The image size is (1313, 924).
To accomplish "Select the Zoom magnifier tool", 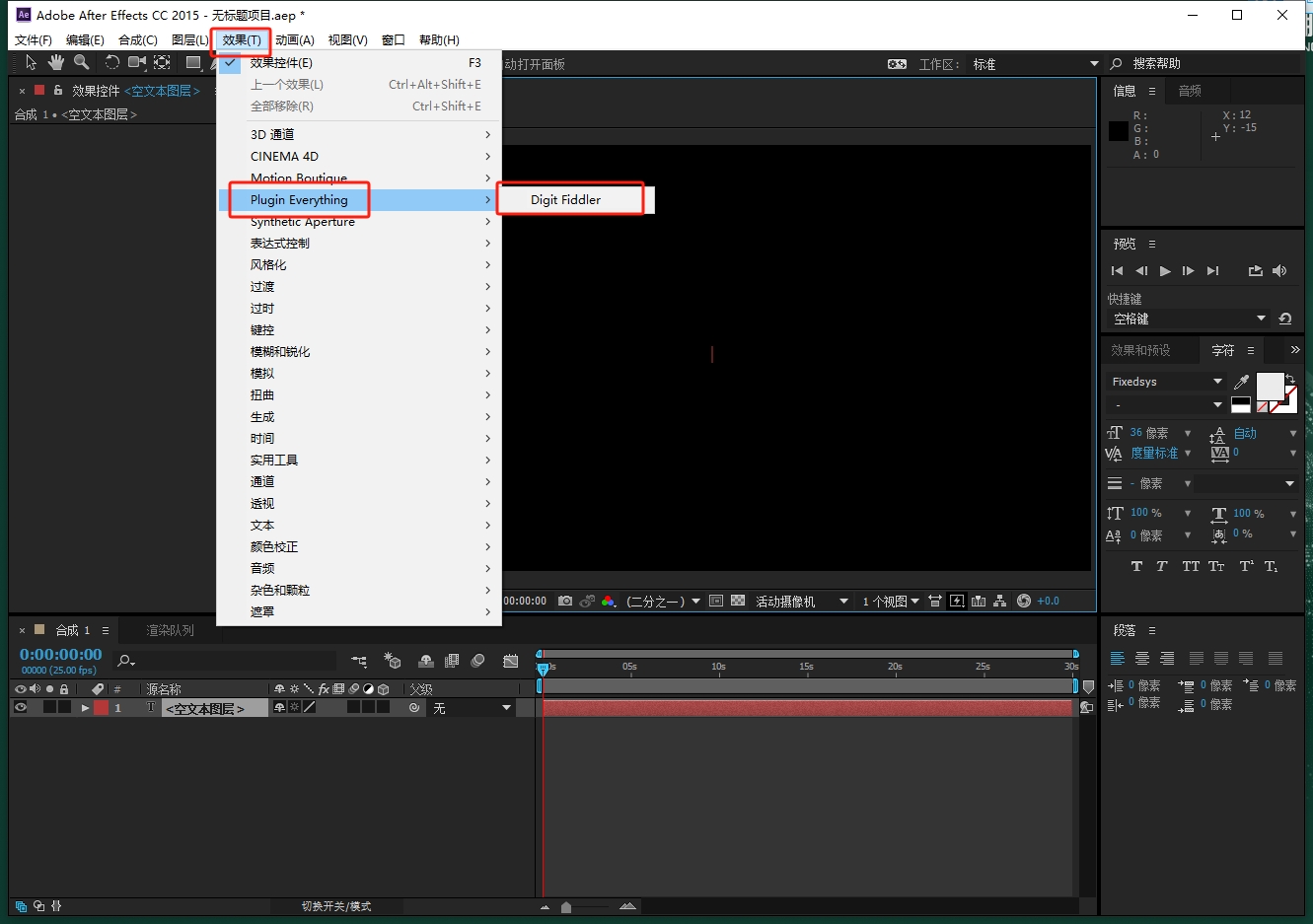I will 82,62.
